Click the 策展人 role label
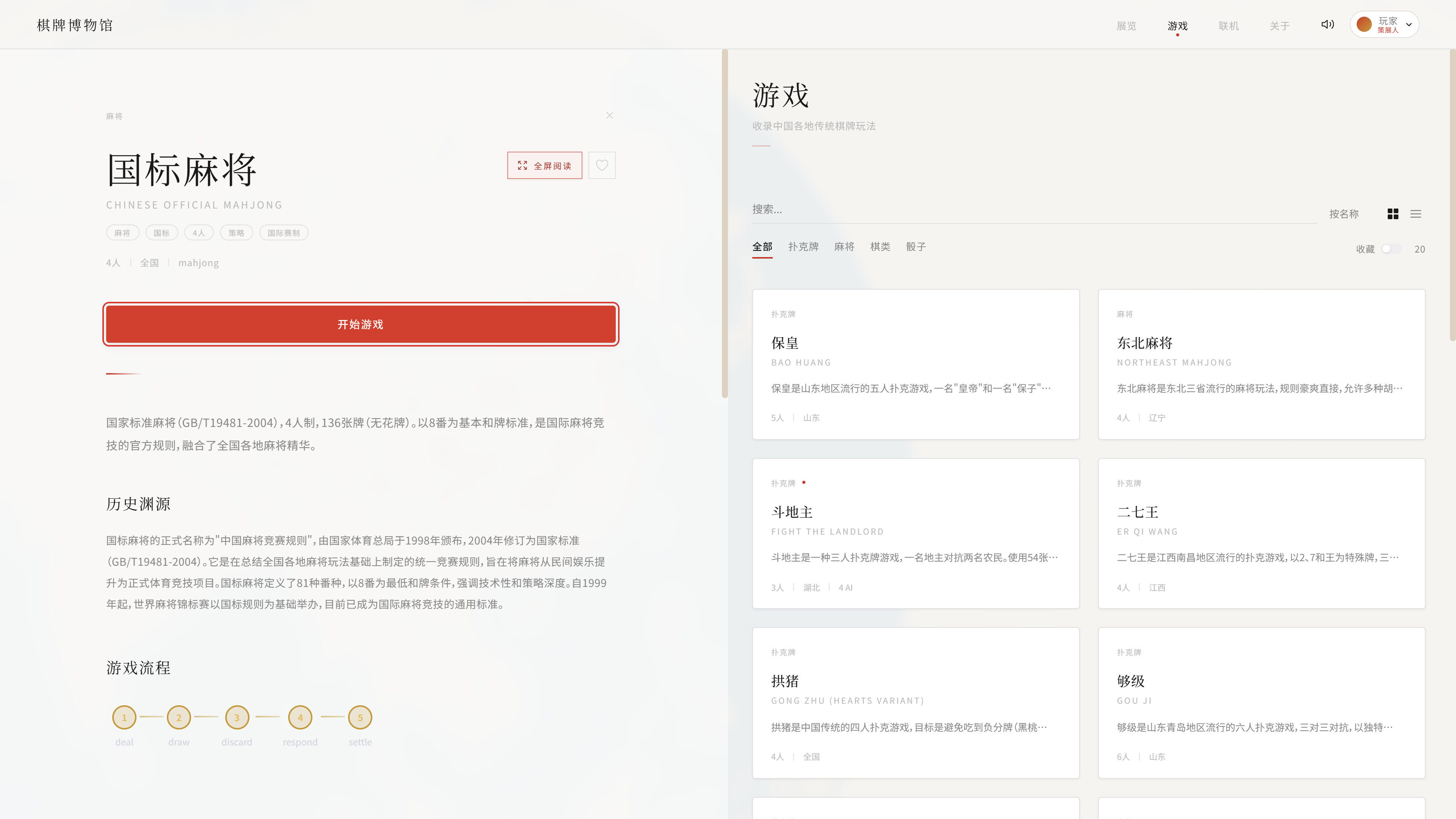Screen dimensions: 1456x819 coord(1388,30)
